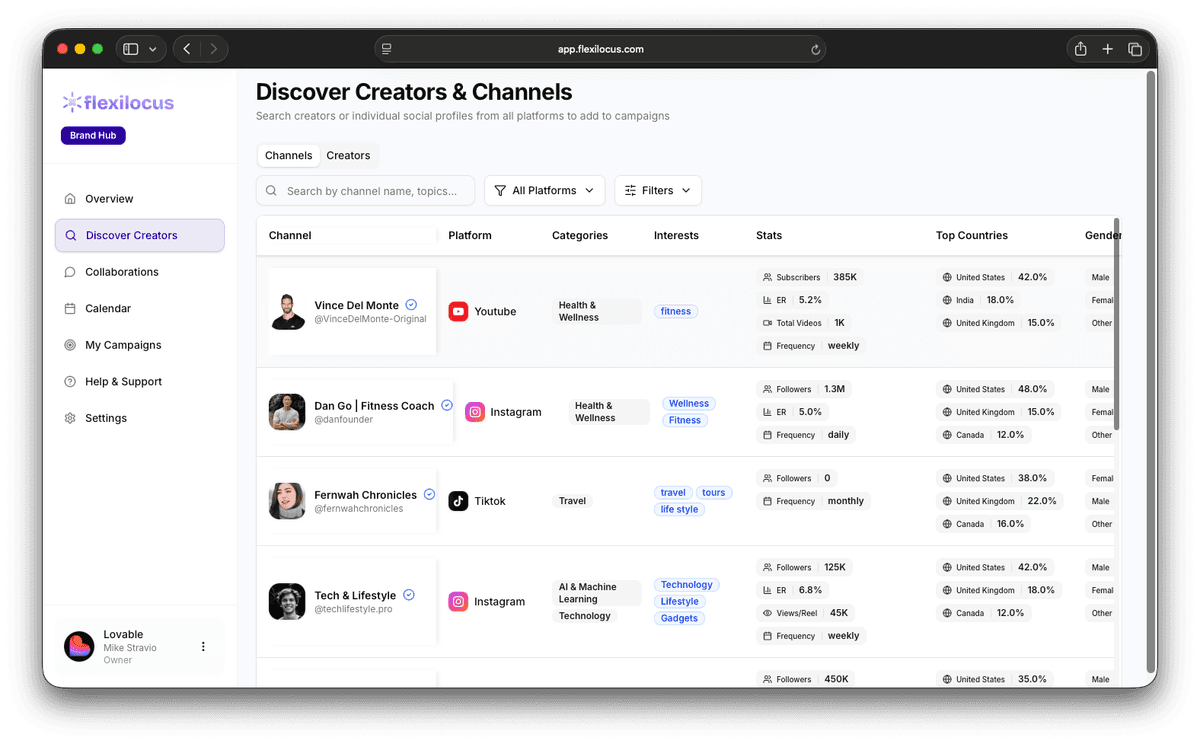
Task: Open the Calendar section
Action: 108,308
